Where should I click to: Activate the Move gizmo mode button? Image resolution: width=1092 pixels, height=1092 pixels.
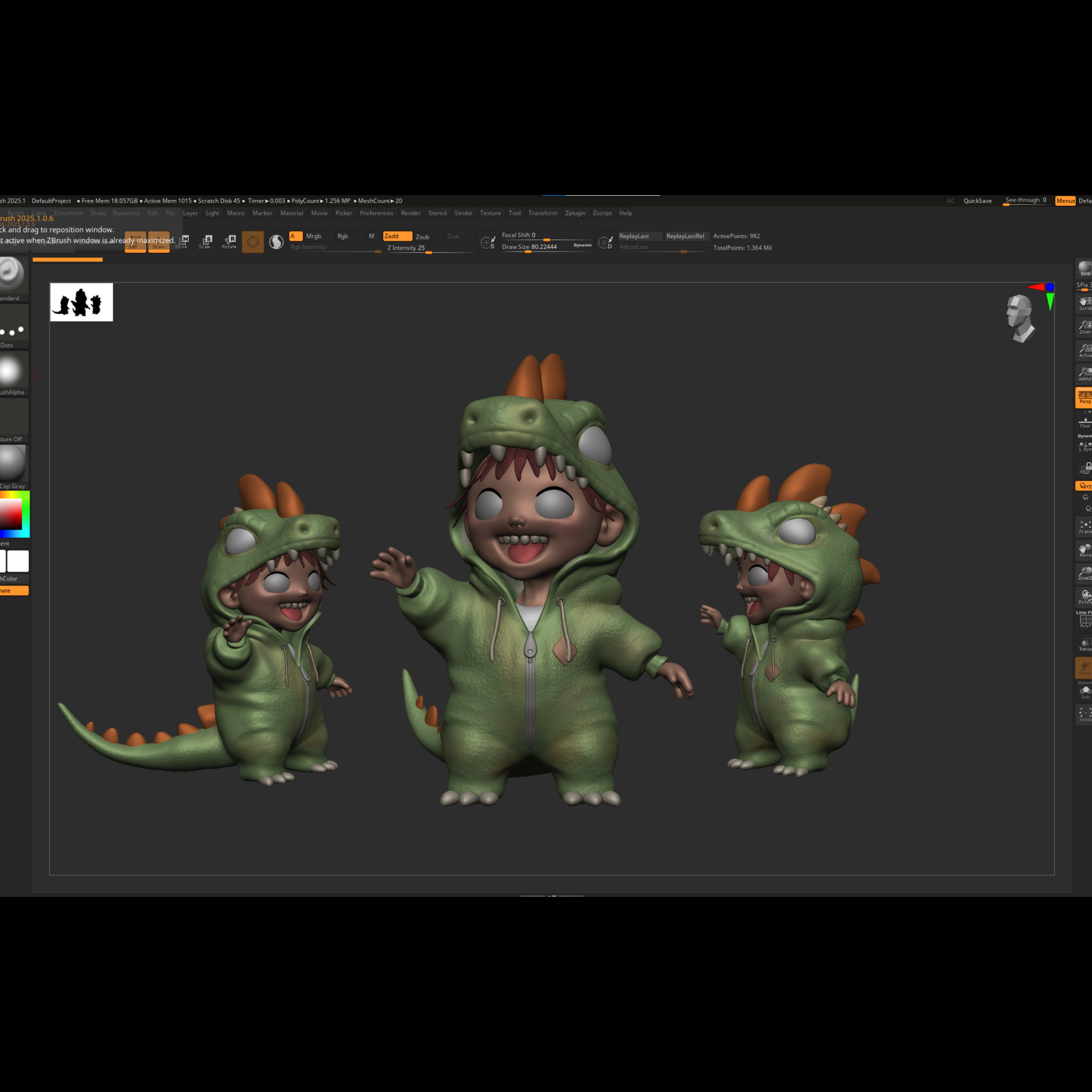click(x=182, y=242)
